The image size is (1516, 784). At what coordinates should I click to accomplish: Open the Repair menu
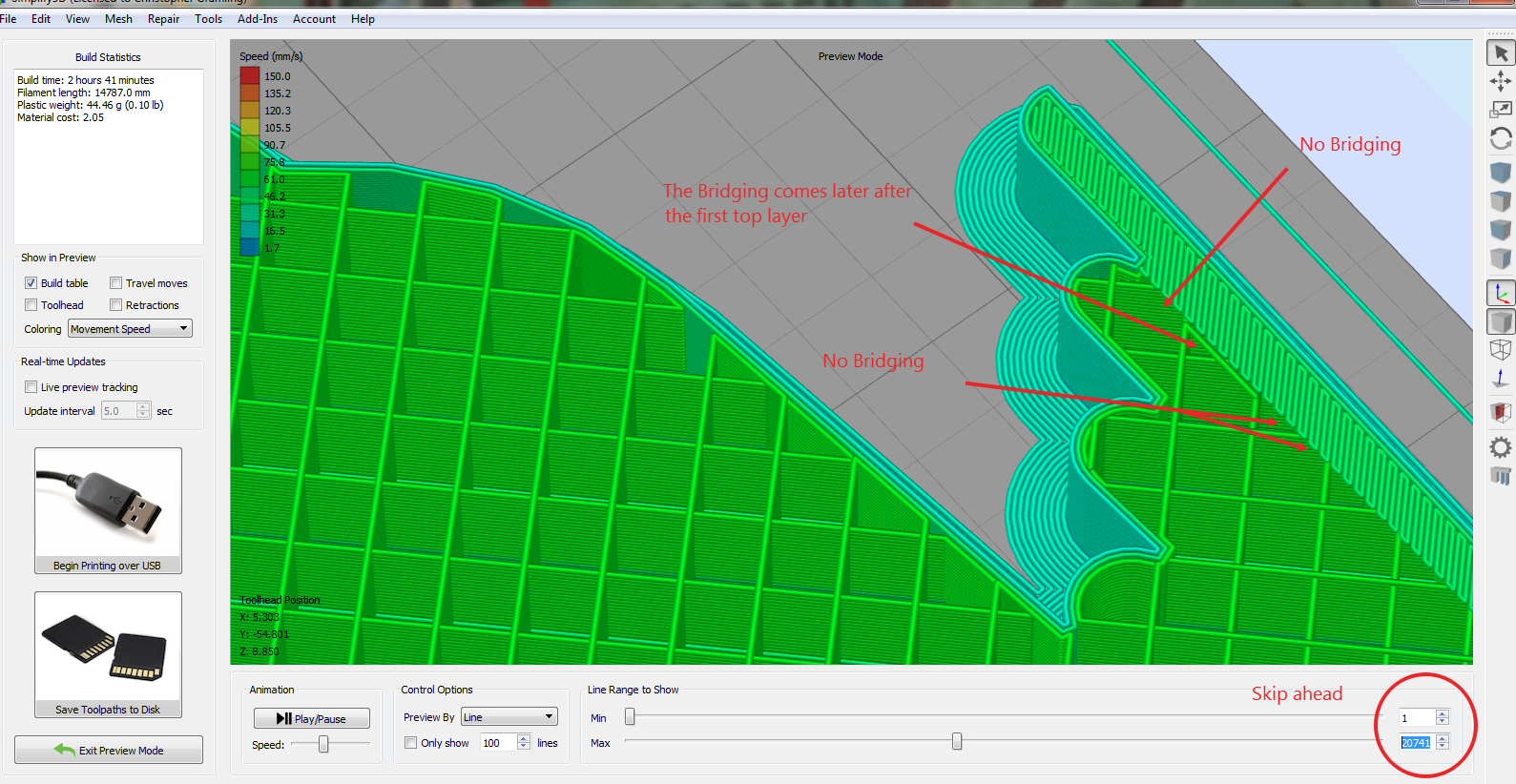pos(163,19)
